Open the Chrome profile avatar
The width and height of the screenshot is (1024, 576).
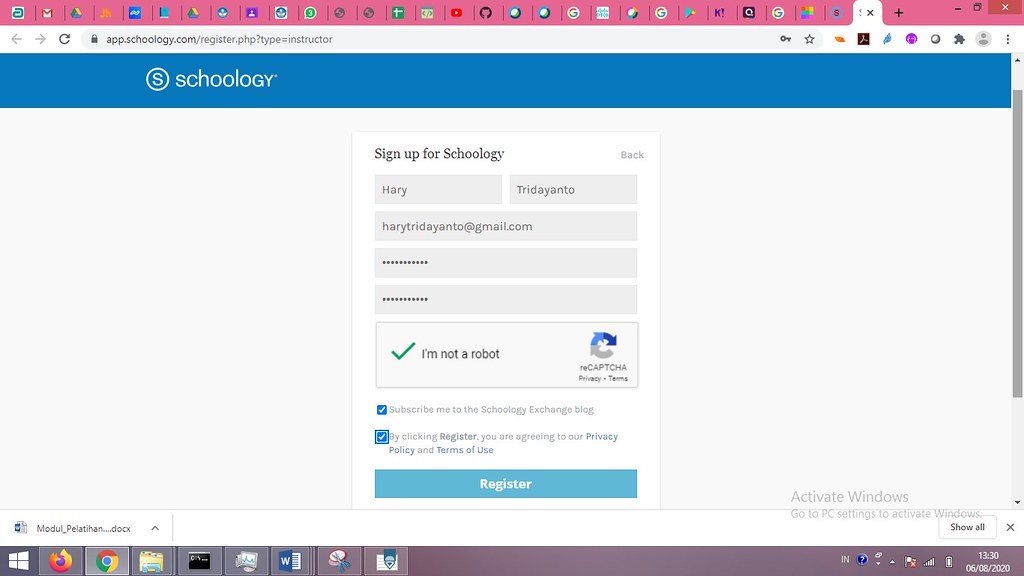tap(984, 39)
